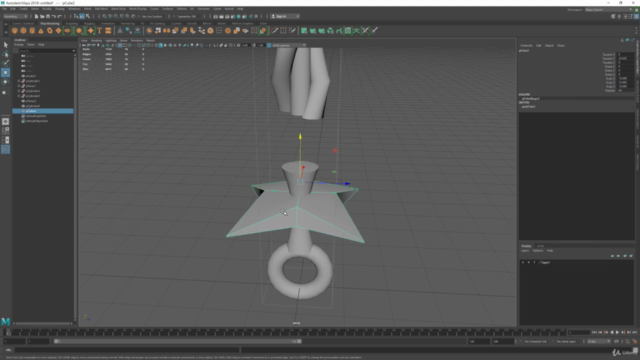Open the sRGB gamma view transform dropdown
The width and height of the screenshot is (640, 360).
[x=289, y=45]
